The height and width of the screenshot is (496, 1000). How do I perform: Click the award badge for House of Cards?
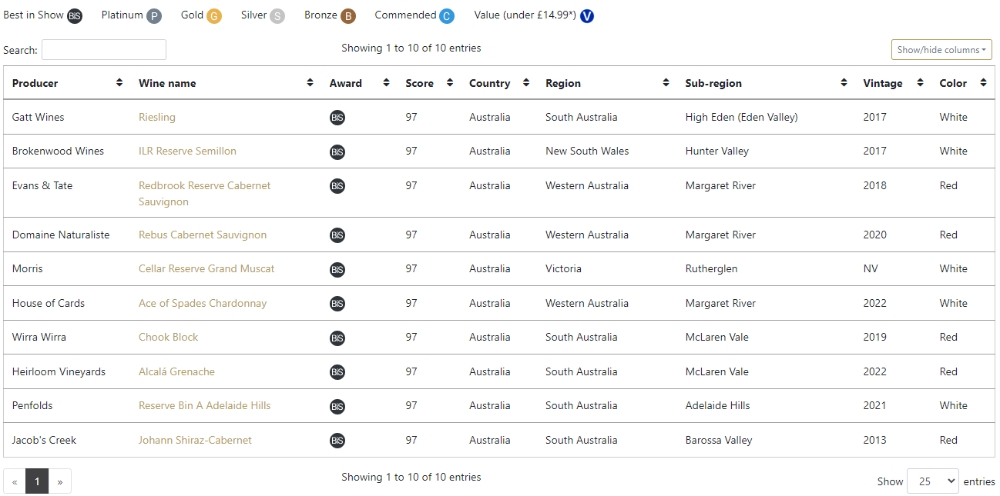[x=337, y=303]
